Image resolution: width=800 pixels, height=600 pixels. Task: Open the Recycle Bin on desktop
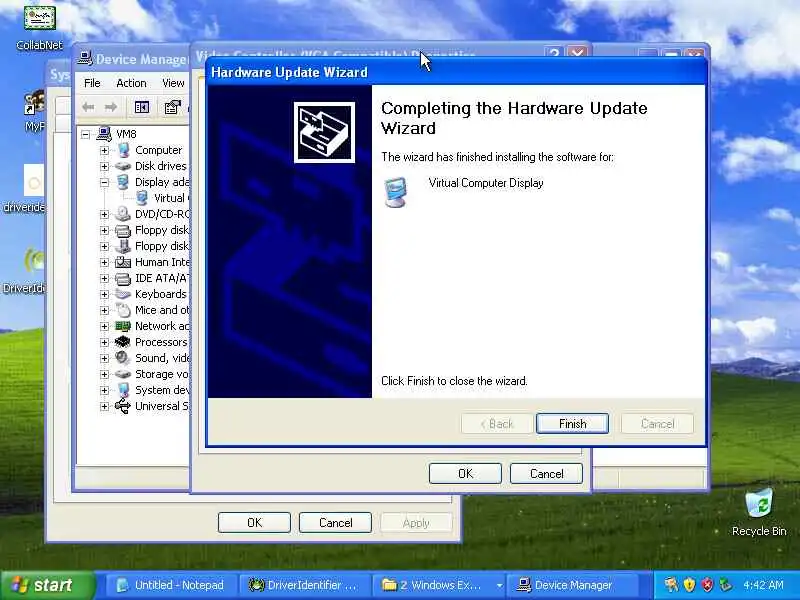(759, 512)
